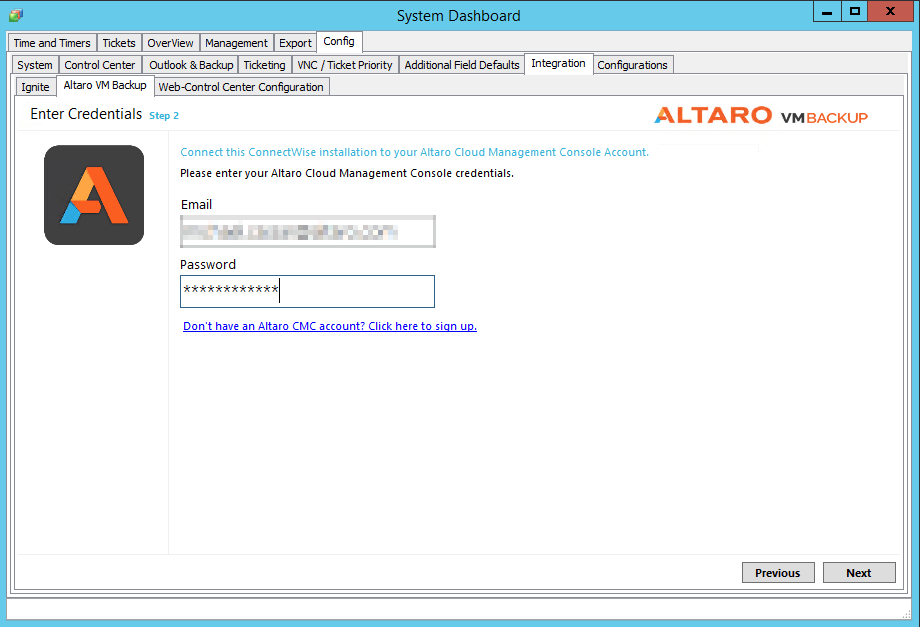Click the Connect this ConnectWise installation text
Image resolution: width=920 pixels, height=627 pixels.
tap(414, 152)
